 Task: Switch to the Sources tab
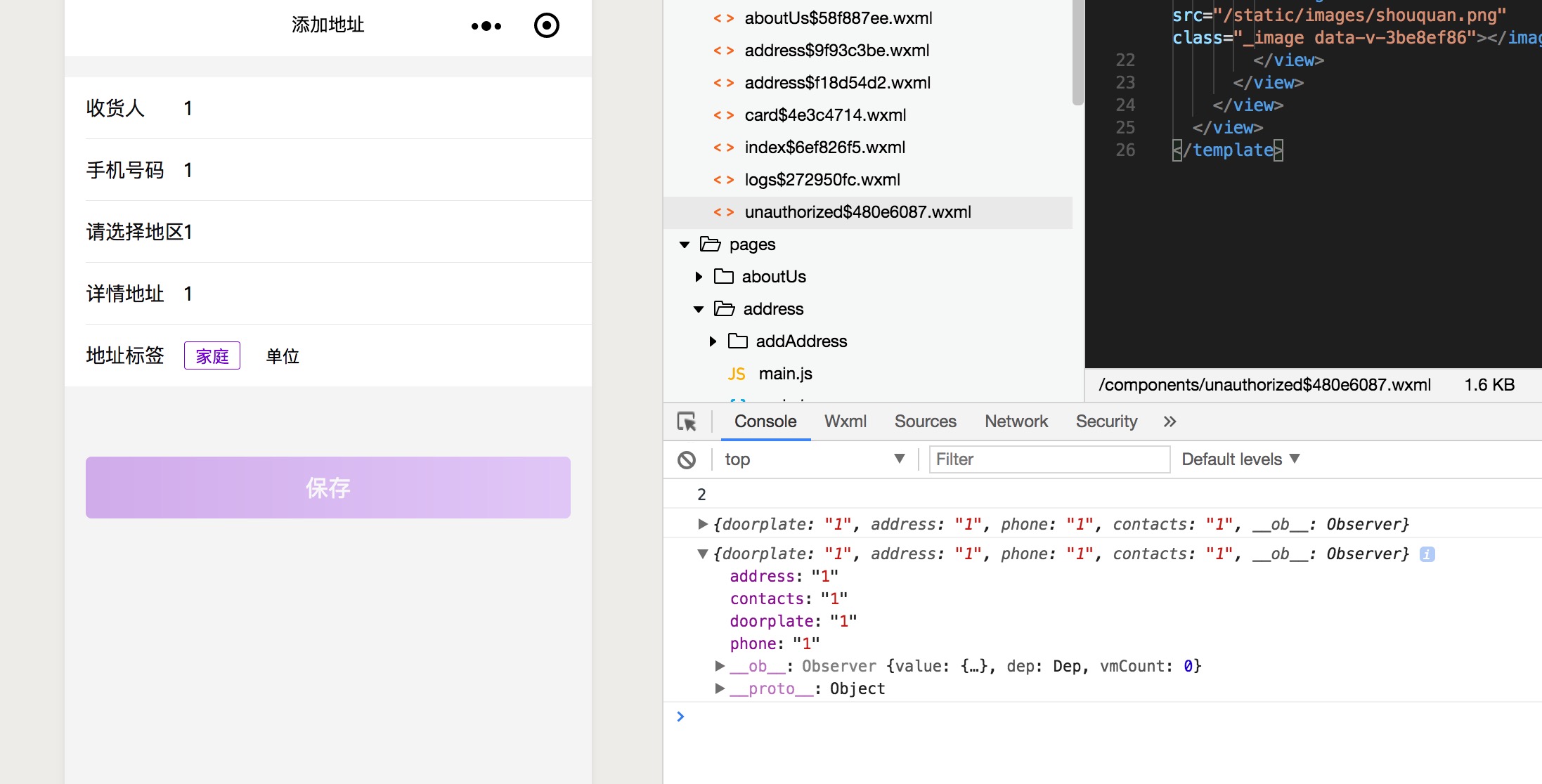(x=925, y=421)
